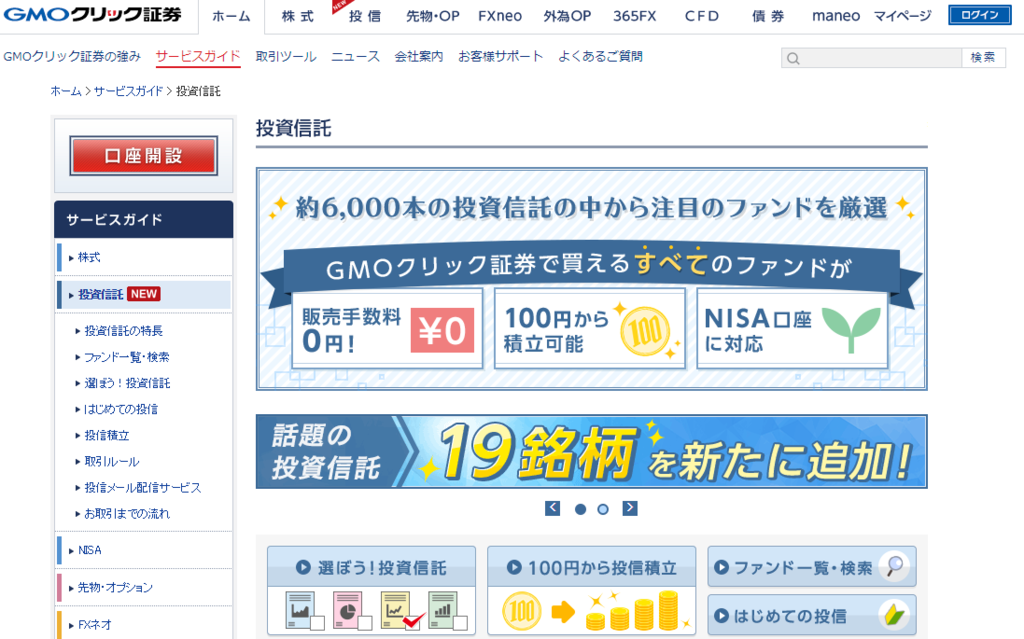Open FXneo in top navigation

coord(500,16)
